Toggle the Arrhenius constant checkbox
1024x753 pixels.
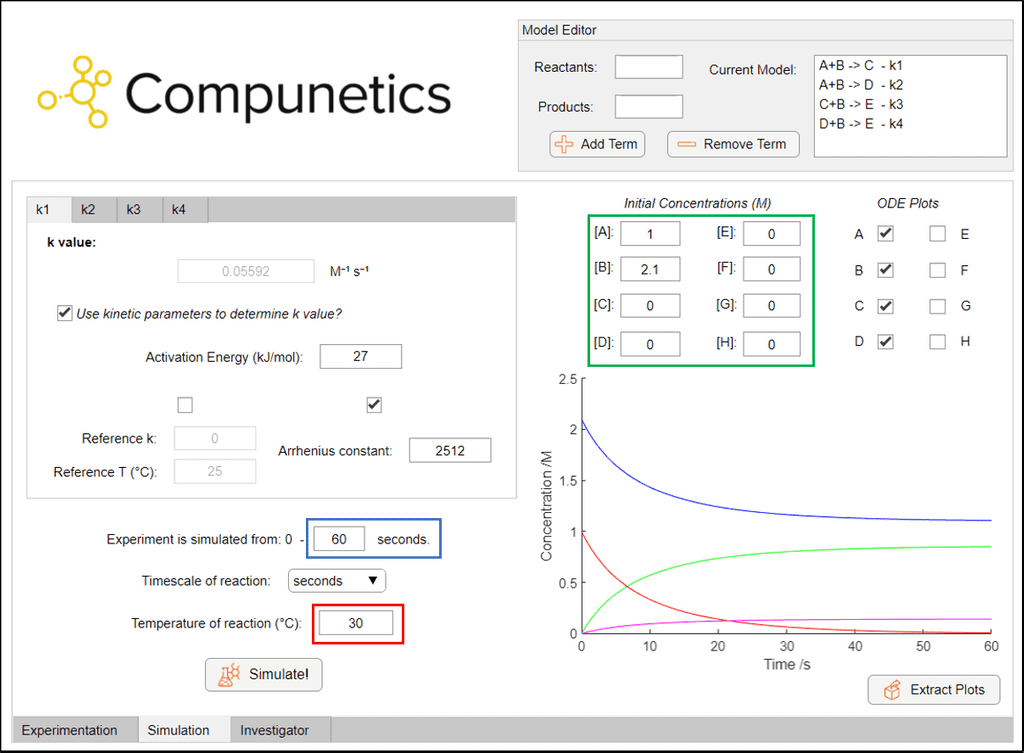374,404
